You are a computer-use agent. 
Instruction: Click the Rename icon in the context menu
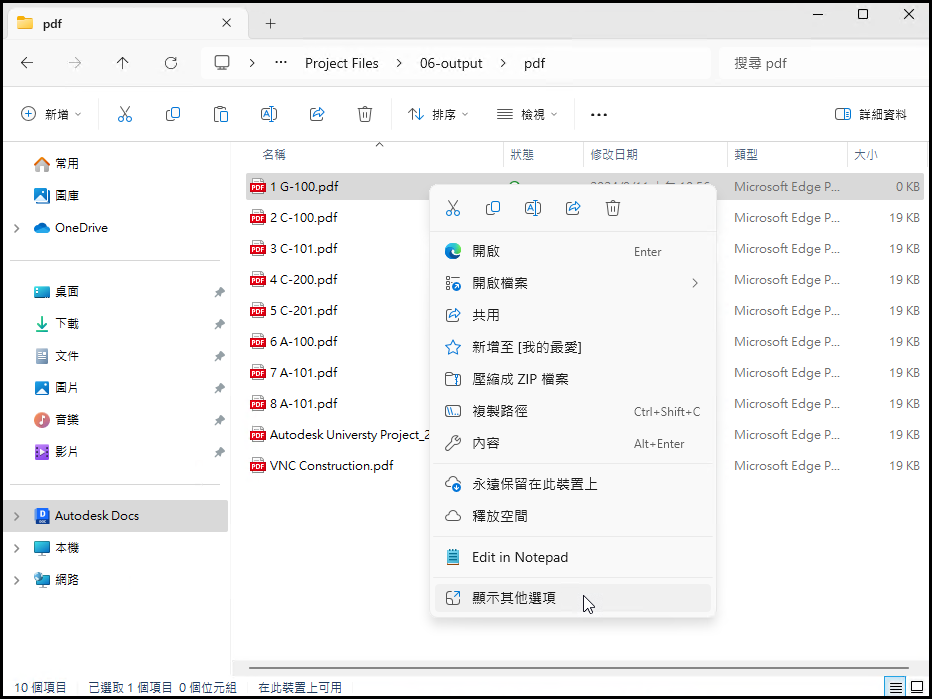tap(533, 208)
